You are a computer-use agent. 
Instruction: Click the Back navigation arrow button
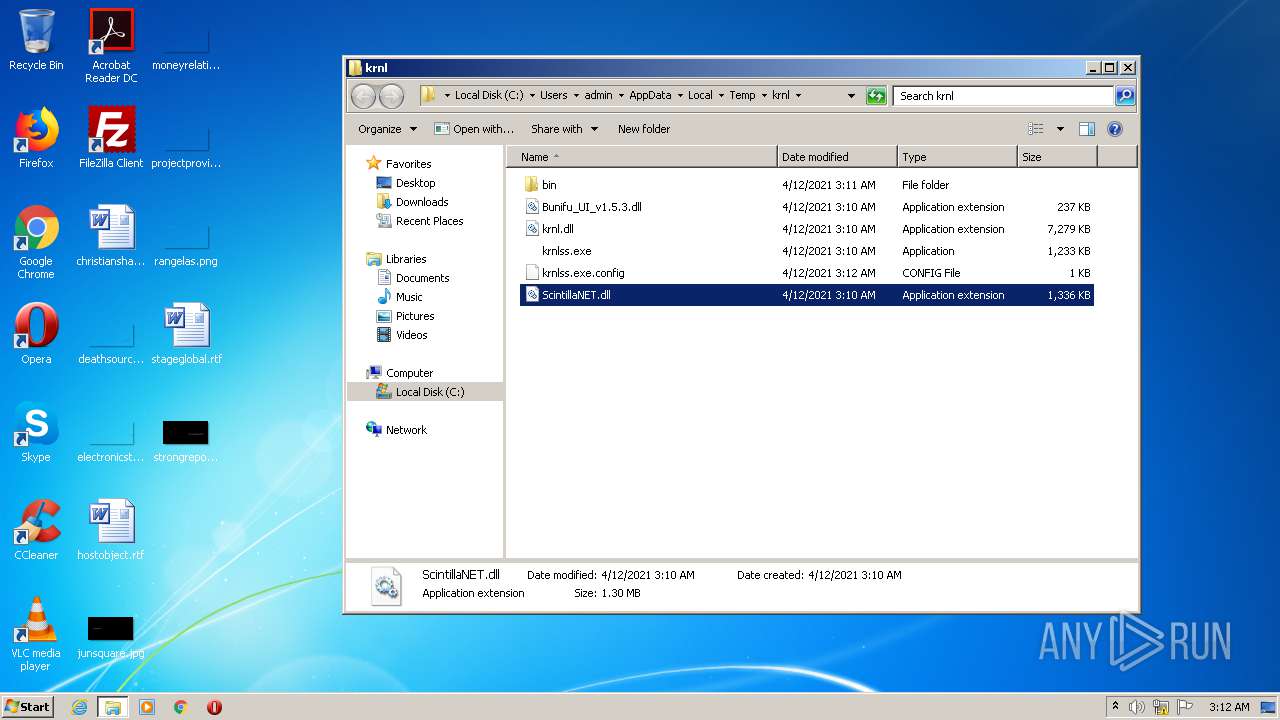[x=363, y=96]
